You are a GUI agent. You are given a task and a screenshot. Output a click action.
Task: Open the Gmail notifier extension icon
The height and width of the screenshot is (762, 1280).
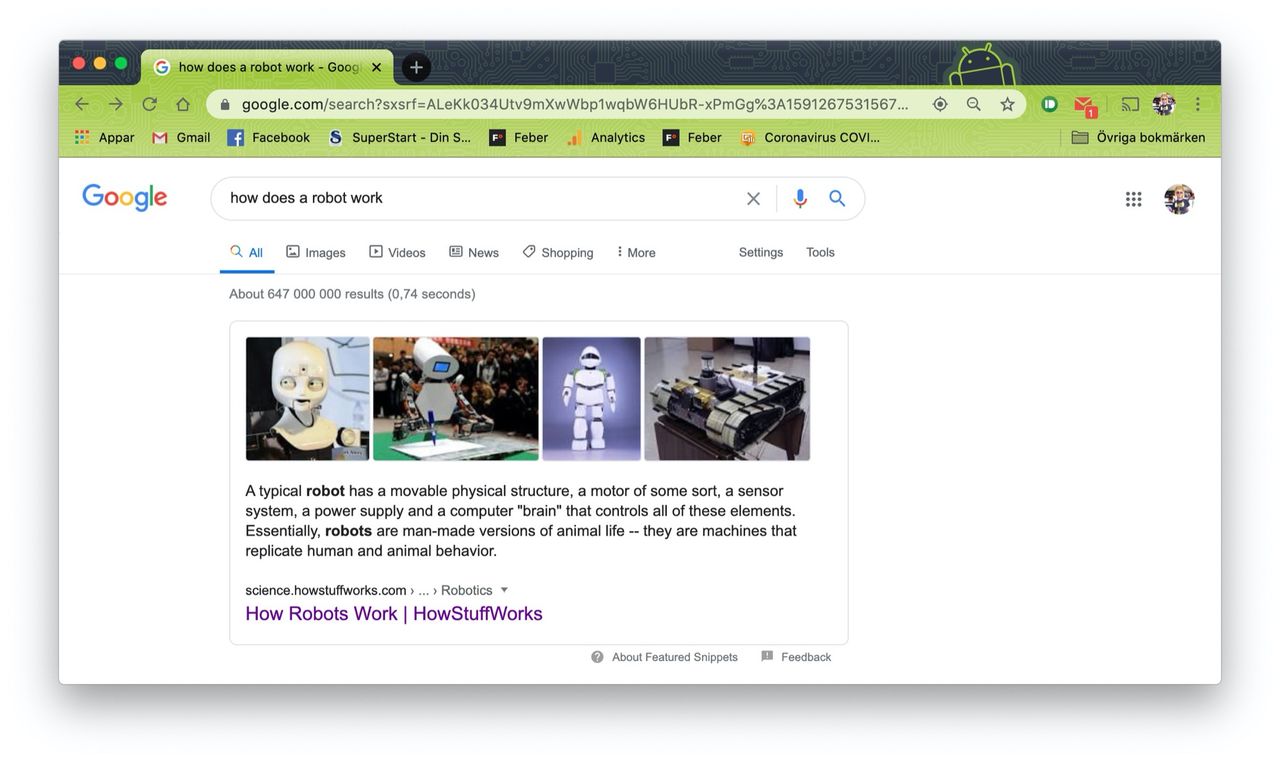click(x=1084, y=105)
